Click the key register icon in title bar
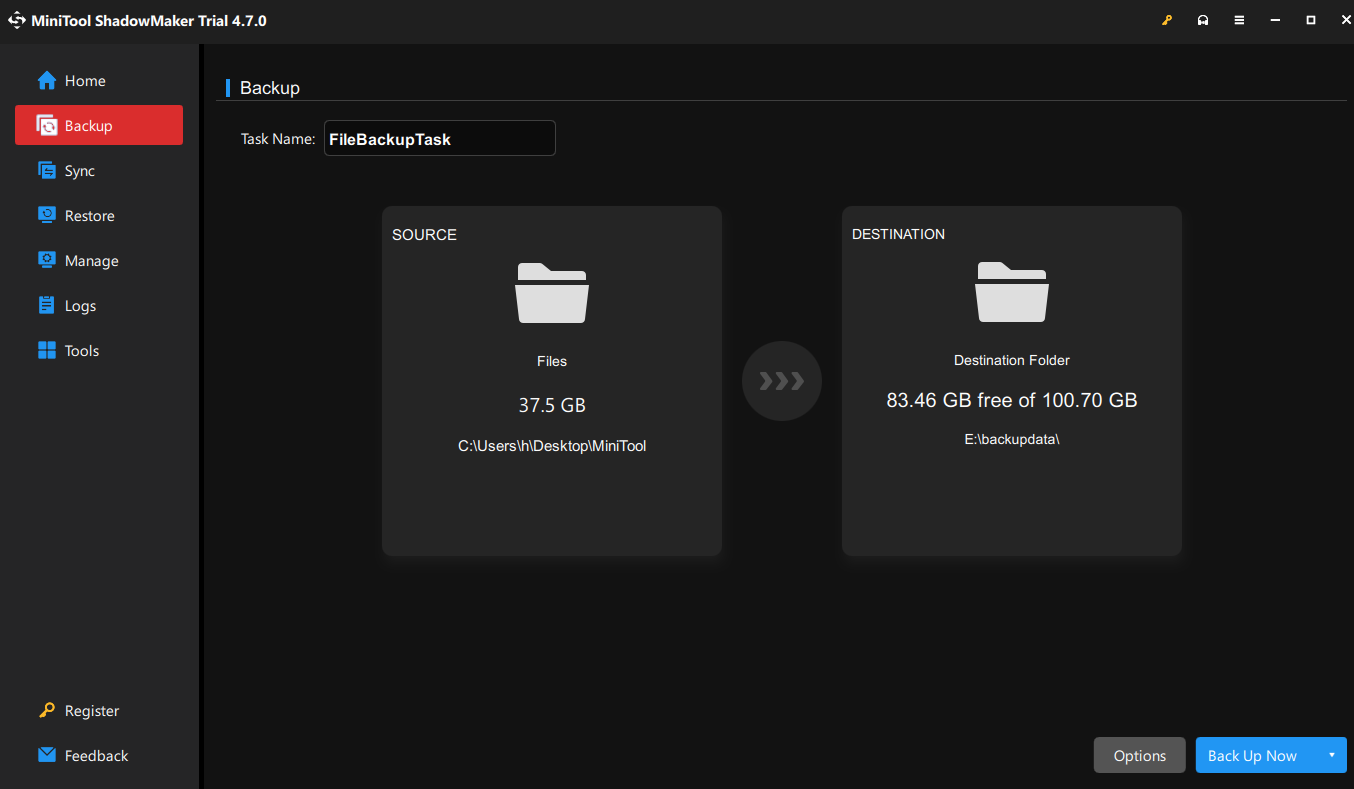The height and width of the screenshot is (789, 1354). click(1167, 20)
